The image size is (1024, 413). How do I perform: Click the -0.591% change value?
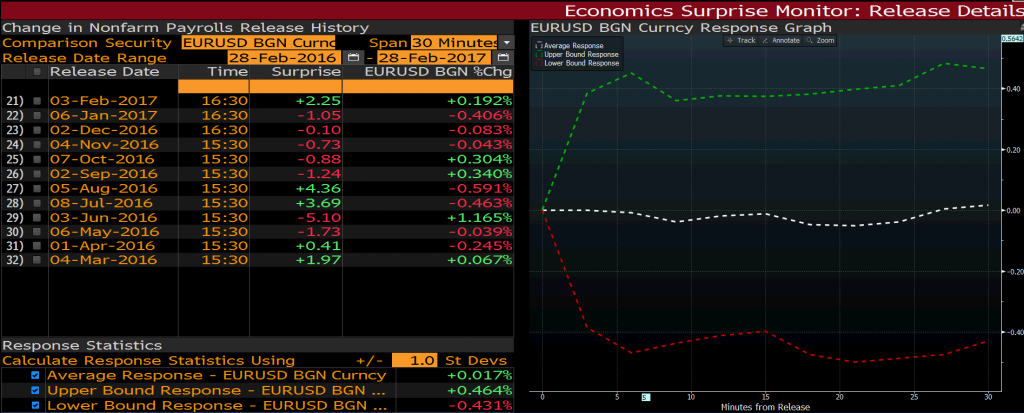click(x=479, y=188)
